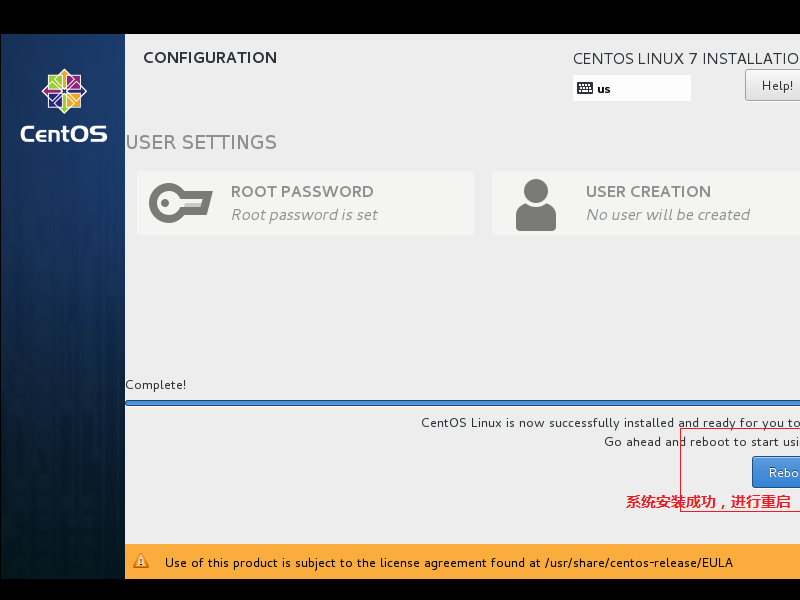The width and height of the screenshot is (800, 600).
Task: Open the 'us' keyboard layout selector
Action: coord(631,88)
